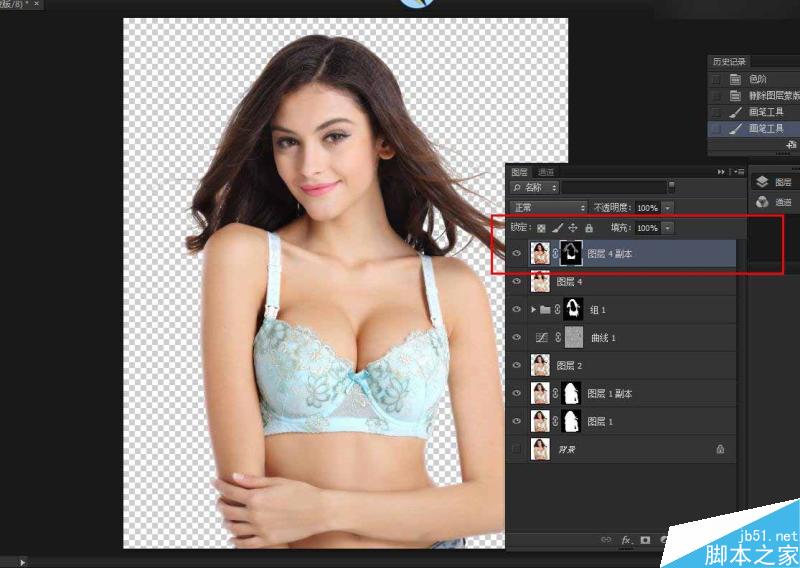Image resolution: width=800 pixels, height=568 pixels.
Task: Click the 色阶 history state icon
Action: pyautogui.click(x=735, y=79)
